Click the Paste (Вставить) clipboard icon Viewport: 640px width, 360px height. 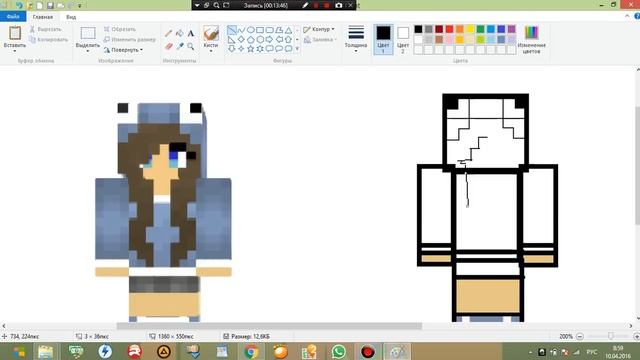(x=15, y=33)
